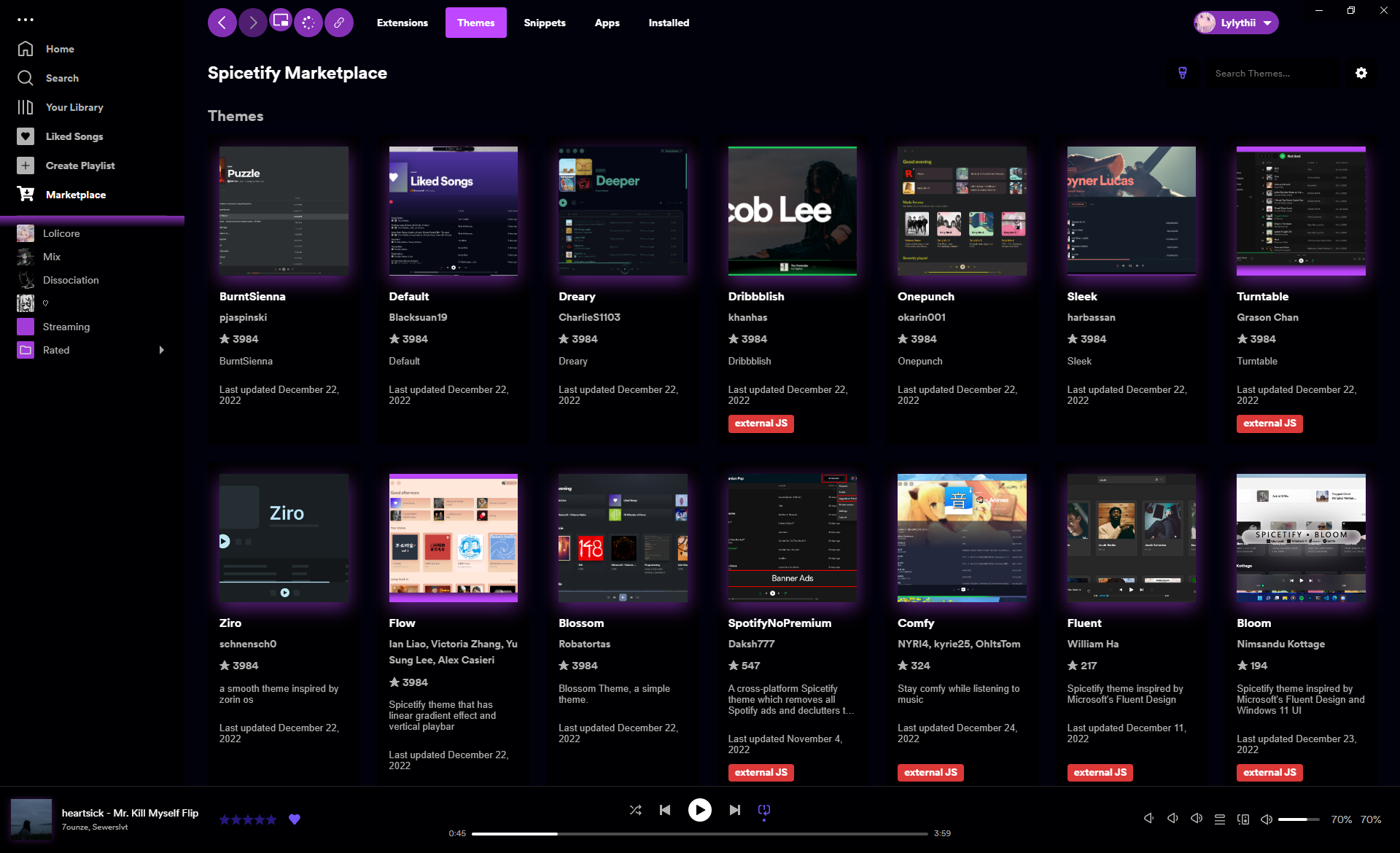Open the Dreary theme preview thumbnail
This screenshot has height=853, width=1400.
(623, 211)
